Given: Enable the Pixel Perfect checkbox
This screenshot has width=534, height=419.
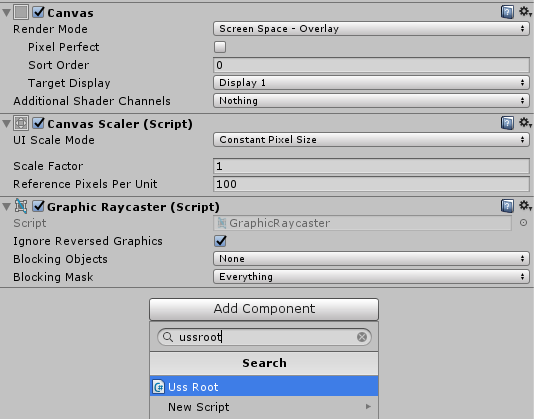Looking at the screenshot, I should click(x=220, y=47).
